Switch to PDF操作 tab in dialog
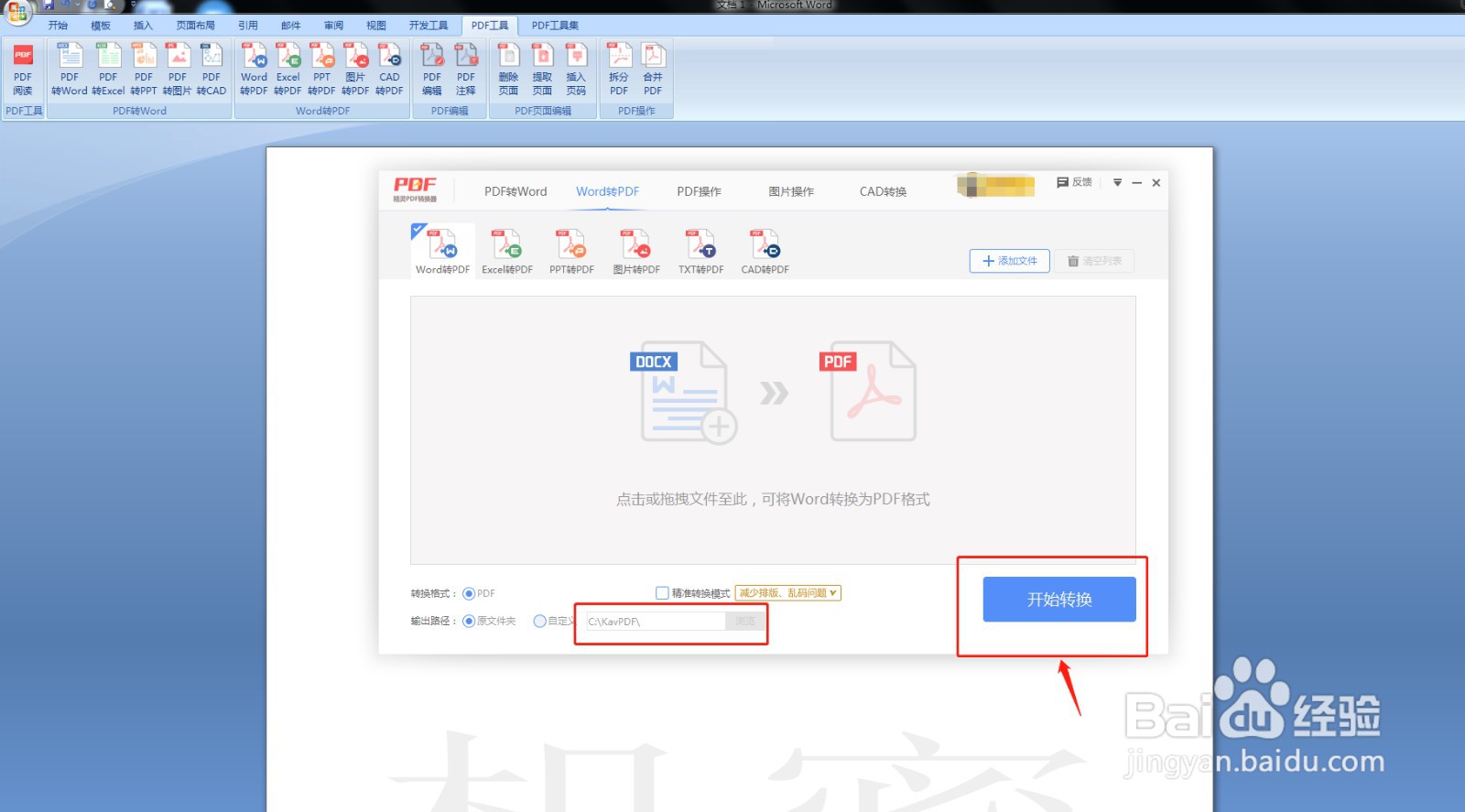The height and width of the screenshot is (812, 1465). (700, 191)
